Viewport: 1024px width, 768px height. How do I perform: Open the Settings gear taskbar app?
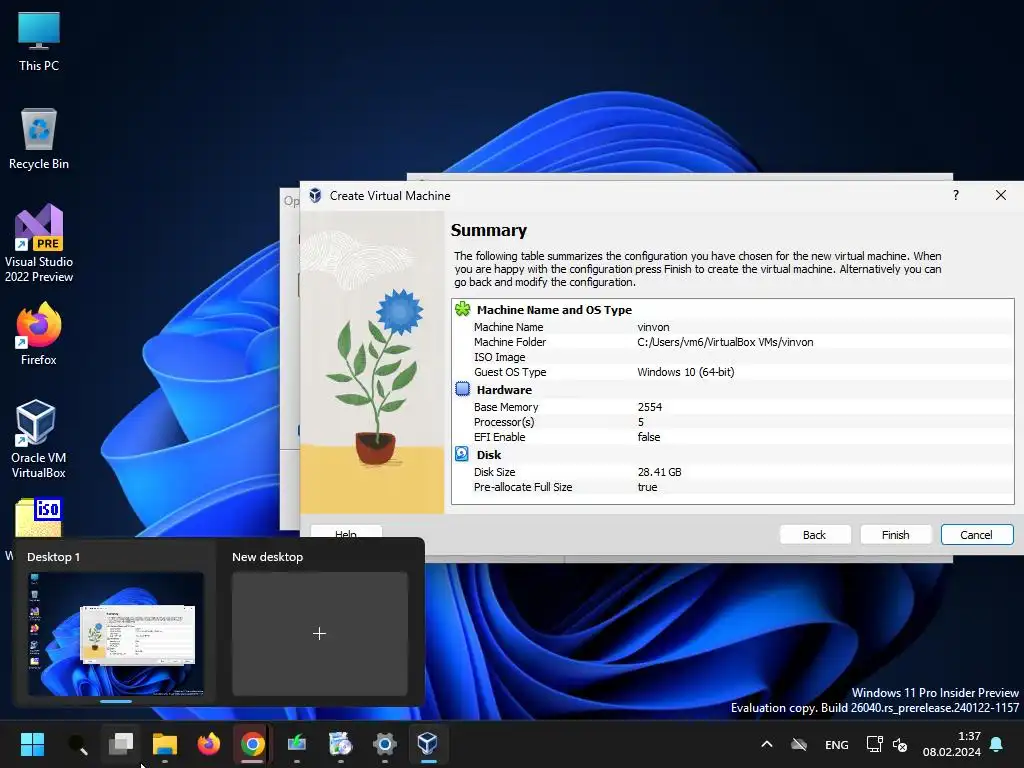(x=385, y=744)
